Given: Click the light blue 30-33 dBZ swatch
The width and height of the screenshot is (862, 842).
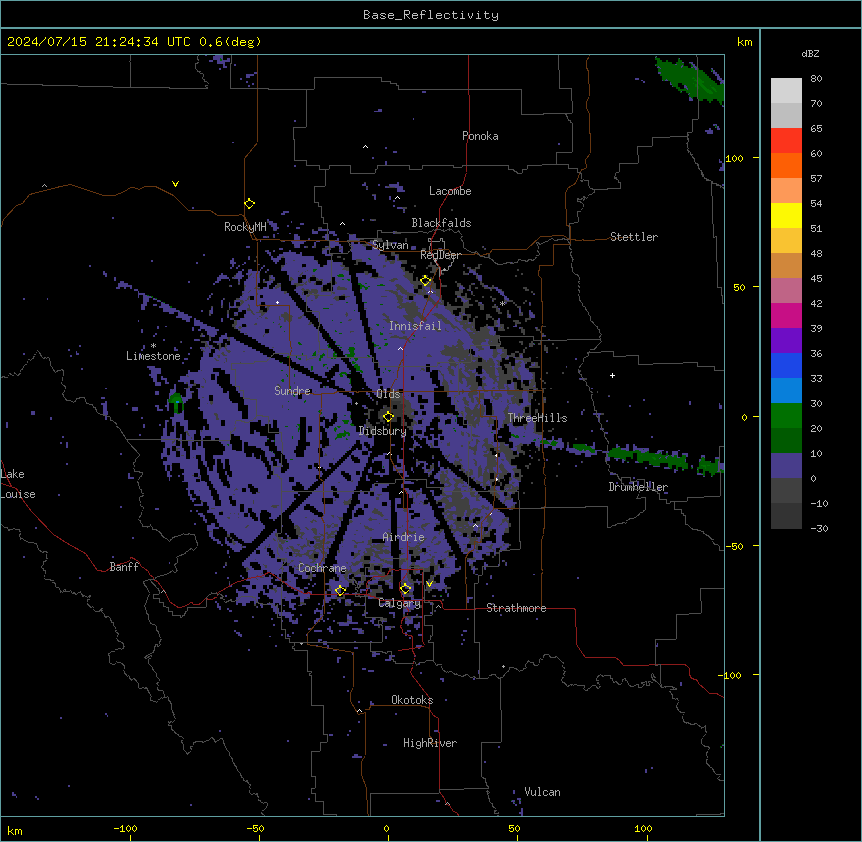Looking at the screenshot, I should click(786, 391).
